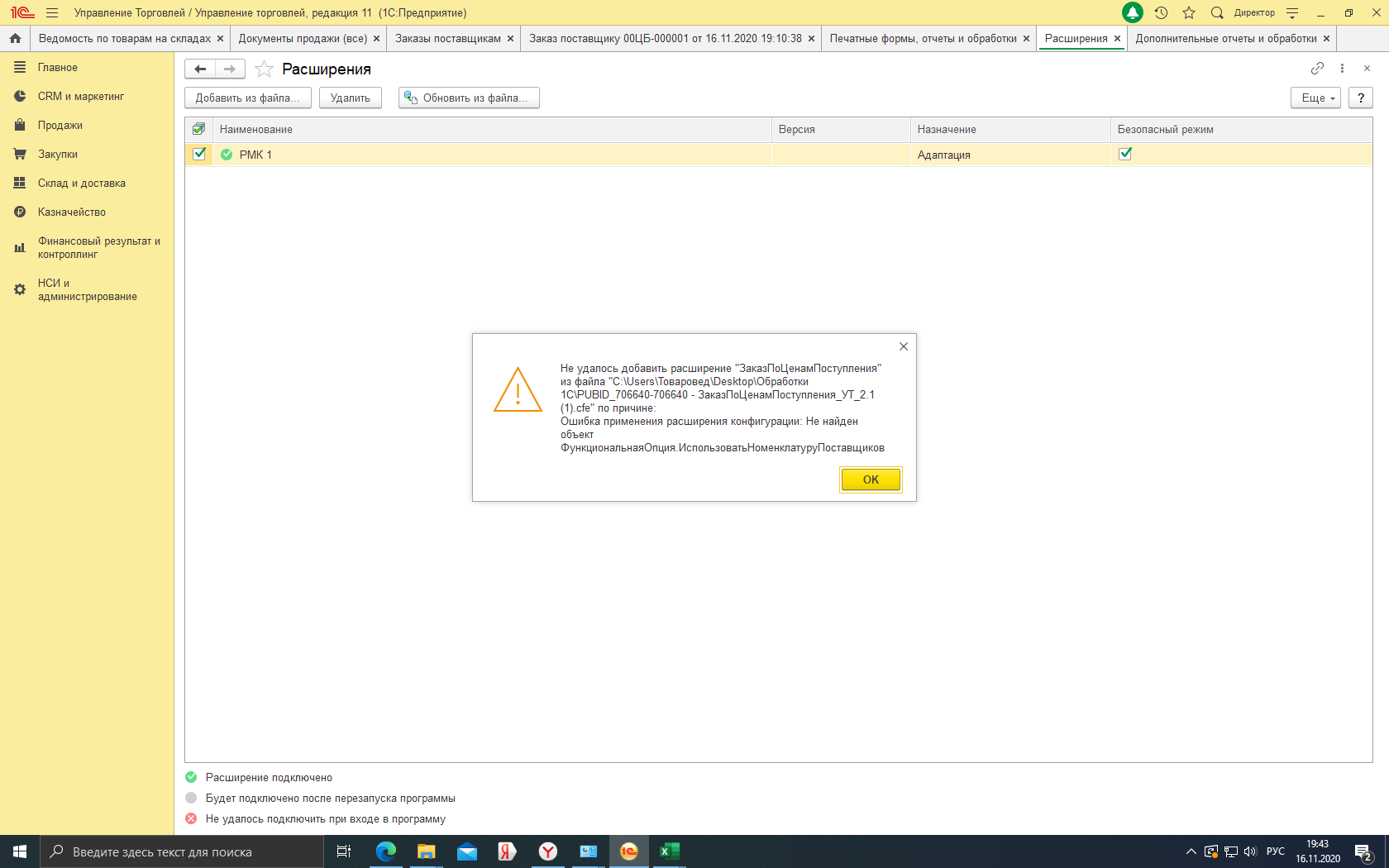Screen dimensions: 1389x868
Task: Switch to Заказы поставщикам tab
Action: pos(447,38)
